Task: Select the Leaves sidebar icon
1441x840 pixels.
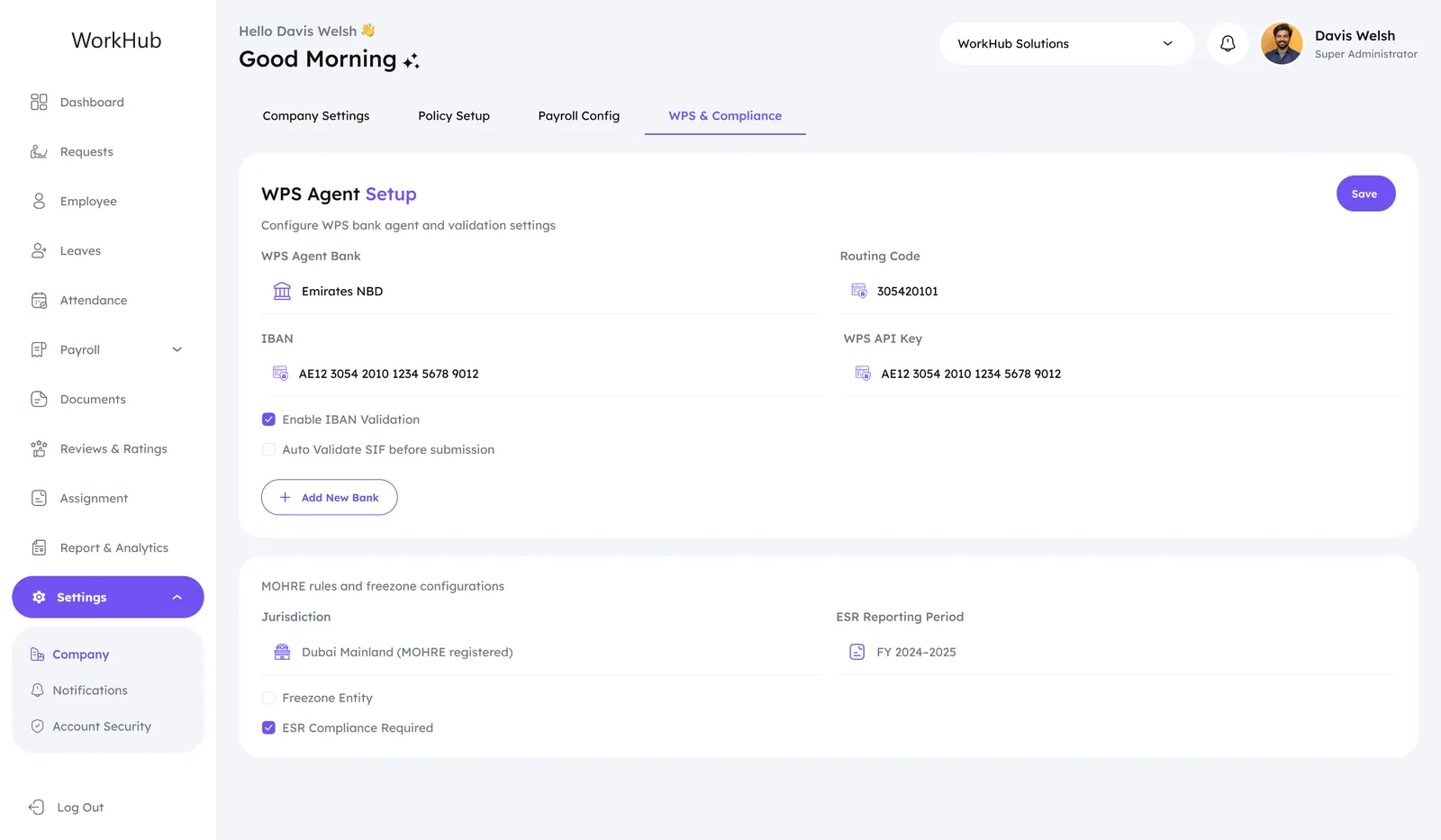Action: pyautogui.click(x=39, y=250)
